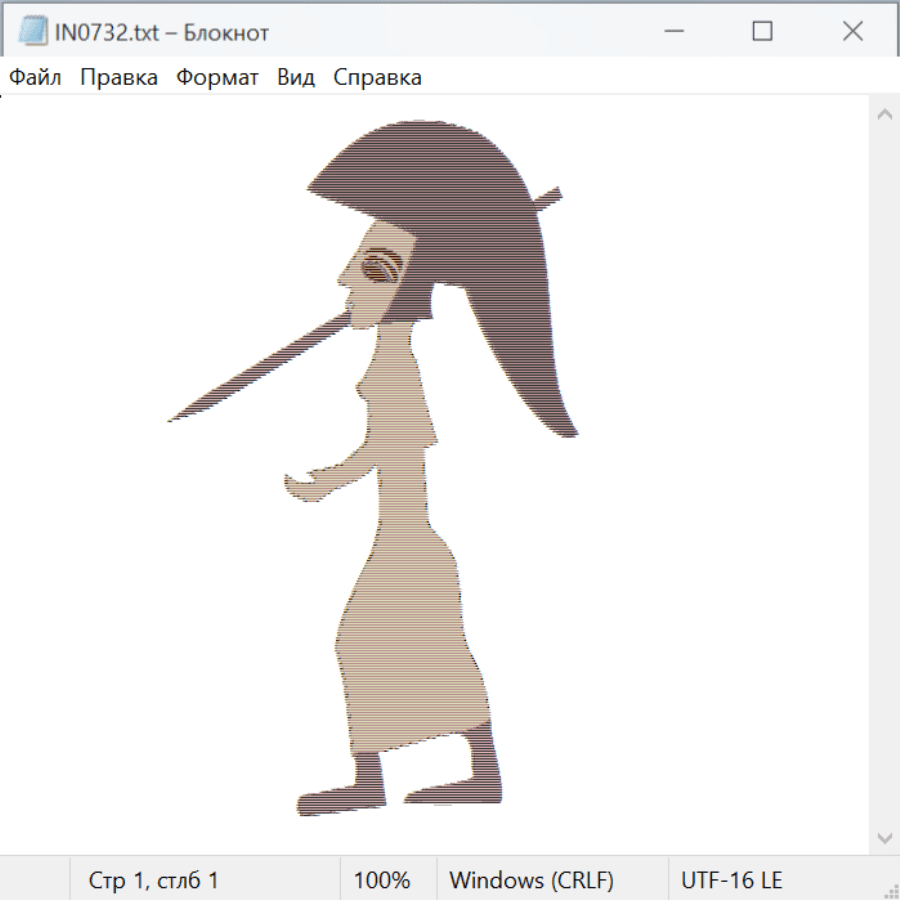Open the Правка menu

[119, 78]
